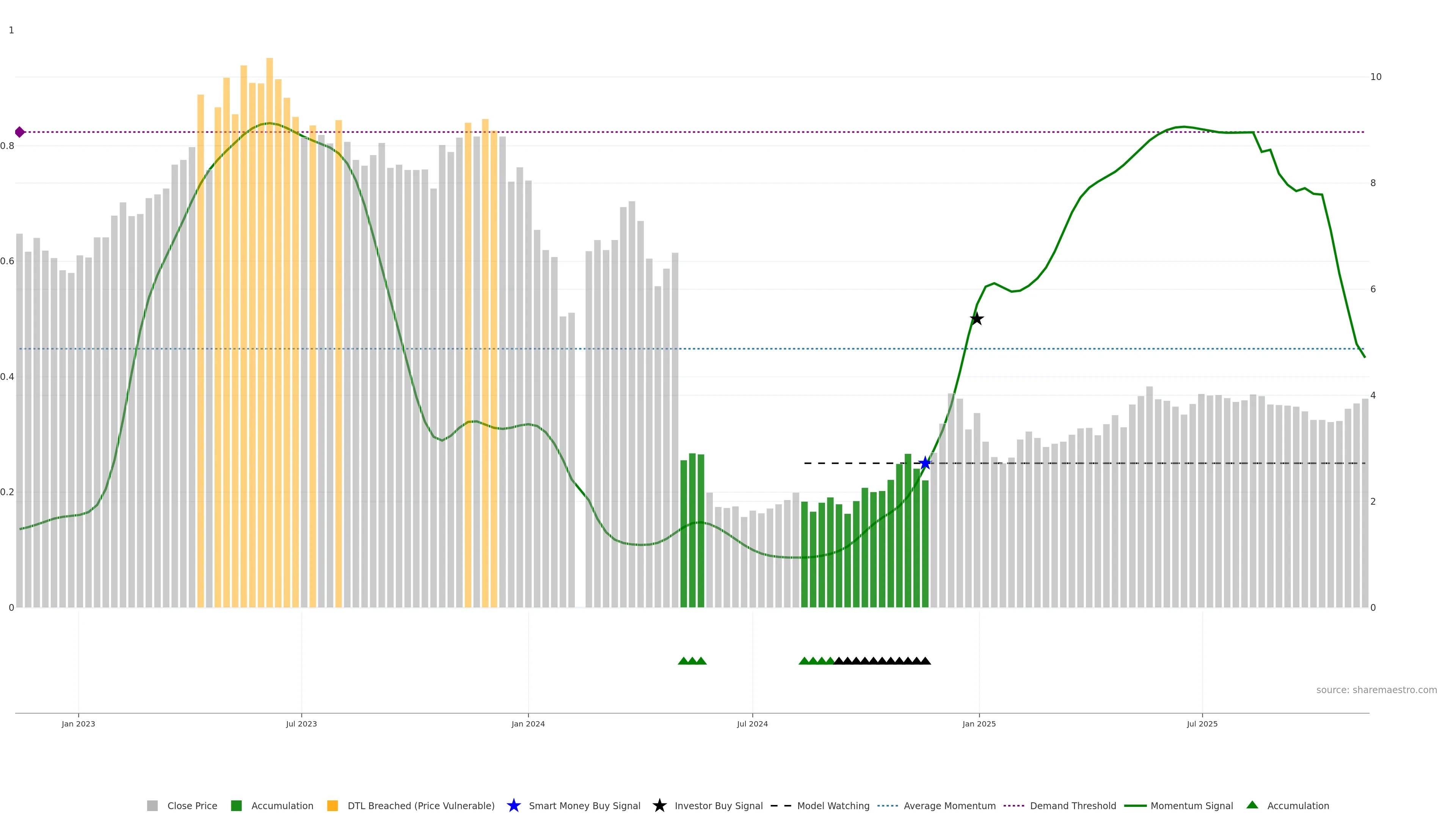Click the Jul 2023 axis label
1456x819 pixels.
(301, 724)
